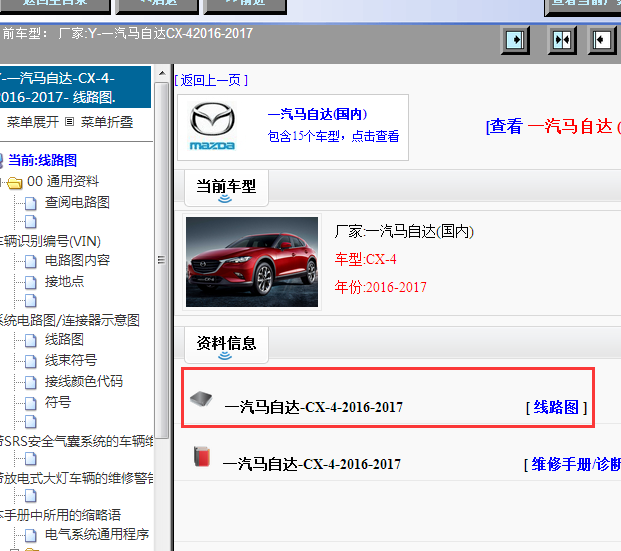Open the 00 通用资料 folder
The width and height of the screenshot is (621, 551).
(63, 181)
